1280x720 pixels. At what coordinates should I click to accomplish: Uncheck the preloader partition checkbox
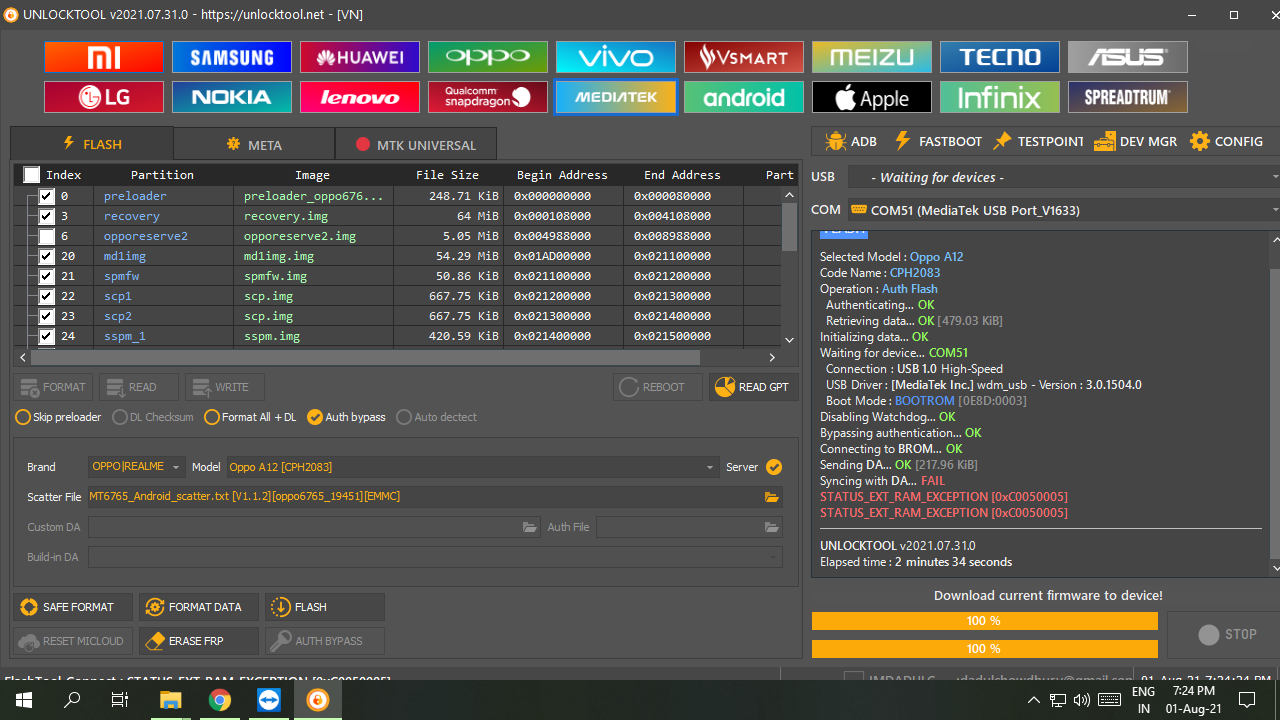coord(47,196)
